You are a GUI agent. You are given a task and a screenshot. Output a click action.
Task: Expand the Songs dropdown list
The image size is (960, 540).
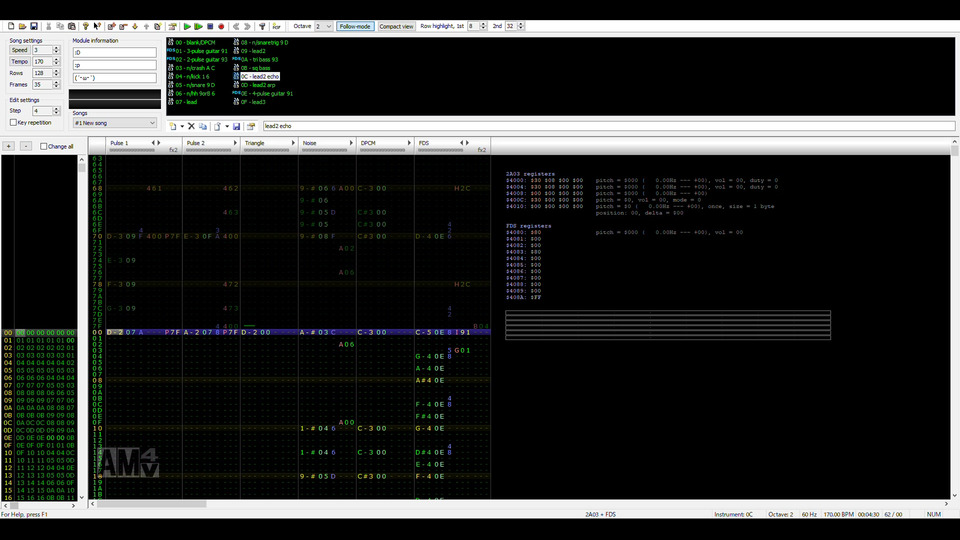(x=114, y=122)
